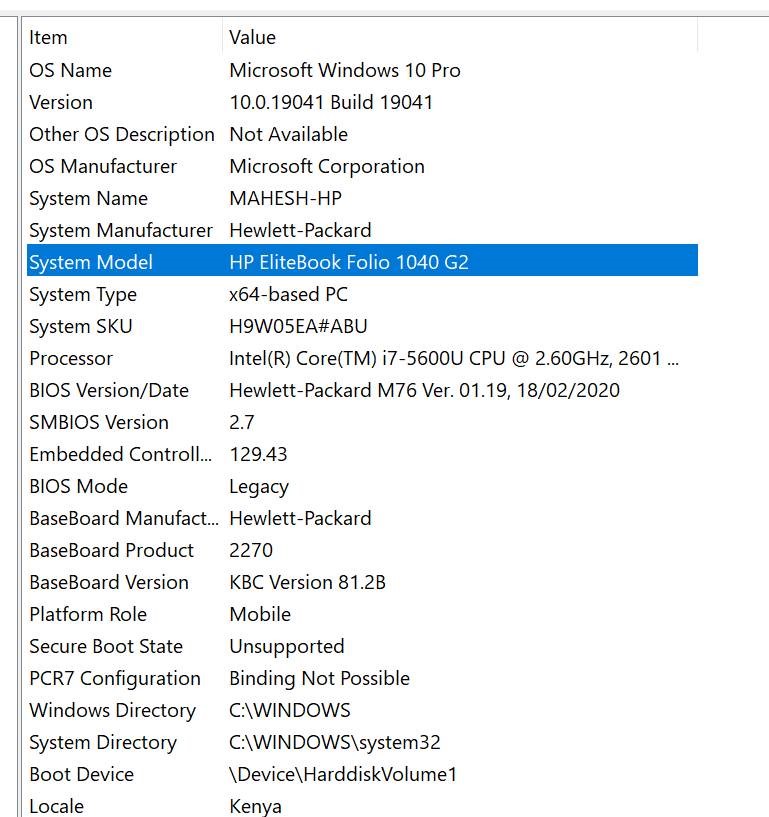Click the 2.7 SMBIOS value
Screen dimensions: 769x817
click(x=242, y=423)
